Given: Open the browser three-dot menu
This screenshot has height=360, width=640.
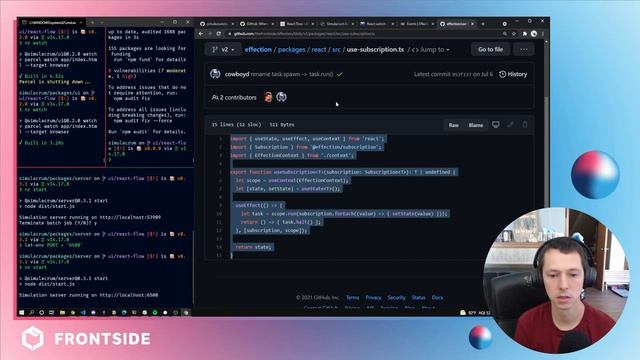Looking at the screenshot, I should [543, 34].
